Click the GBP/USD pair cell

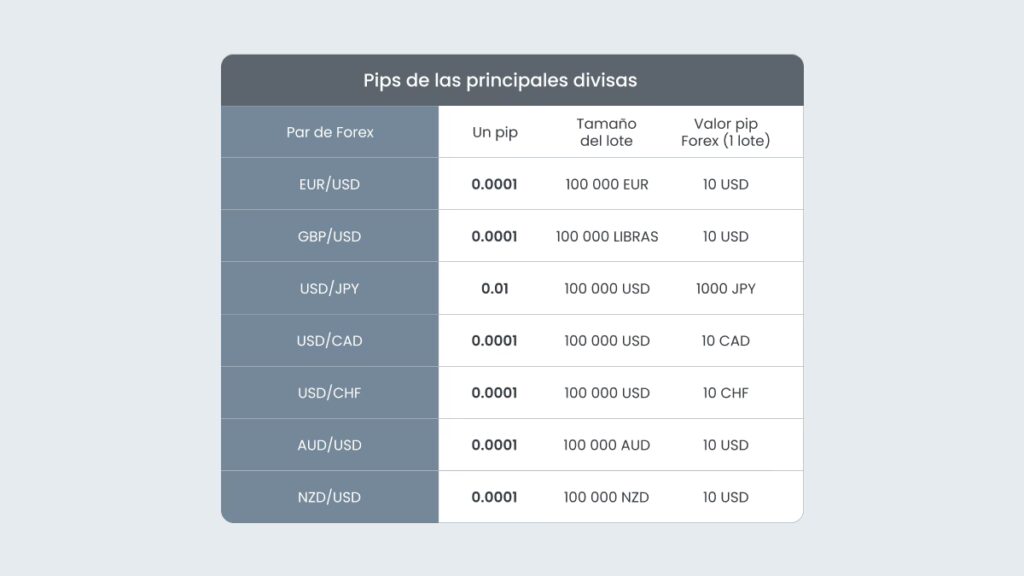pos(330,237)
